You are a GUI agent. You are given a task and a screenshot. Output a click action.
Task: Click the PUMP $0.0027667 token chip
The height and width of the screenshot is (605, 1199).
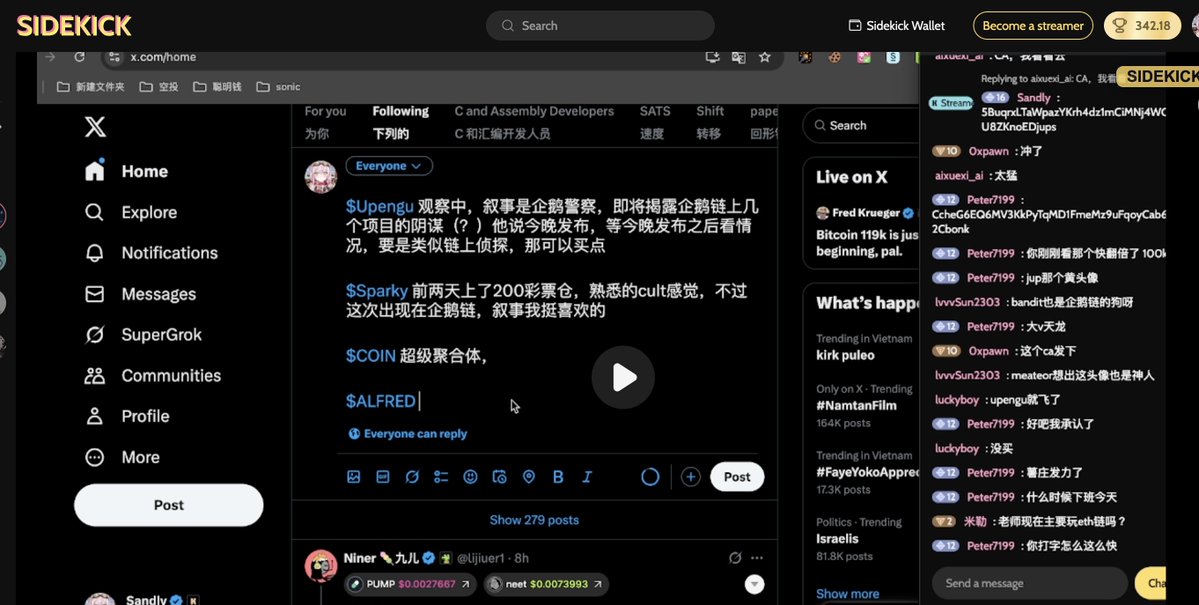(410, 584)
